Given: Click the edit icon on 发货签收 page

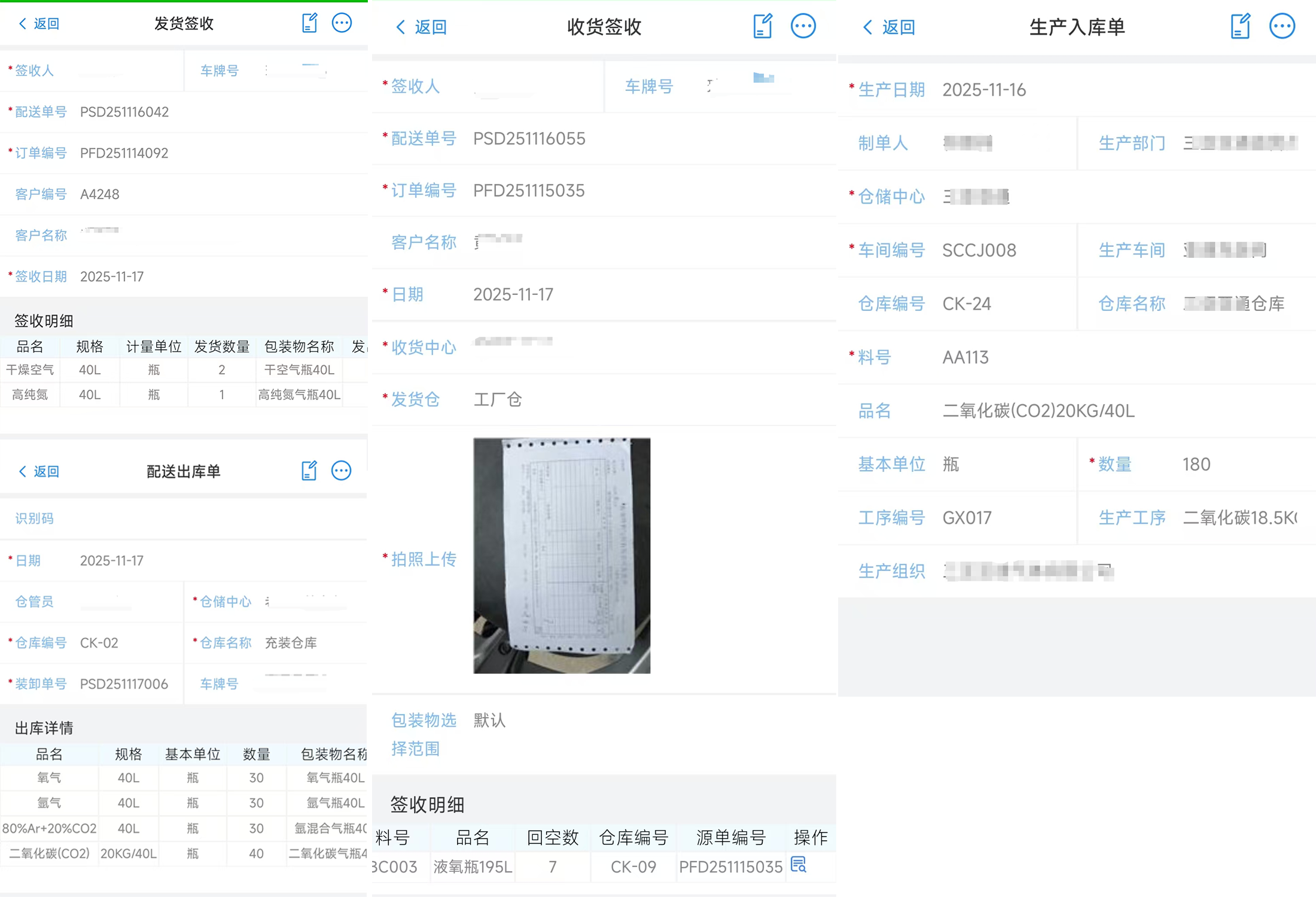Looking at the screenshot, I should pyautogui.click(x=309, y=23).
